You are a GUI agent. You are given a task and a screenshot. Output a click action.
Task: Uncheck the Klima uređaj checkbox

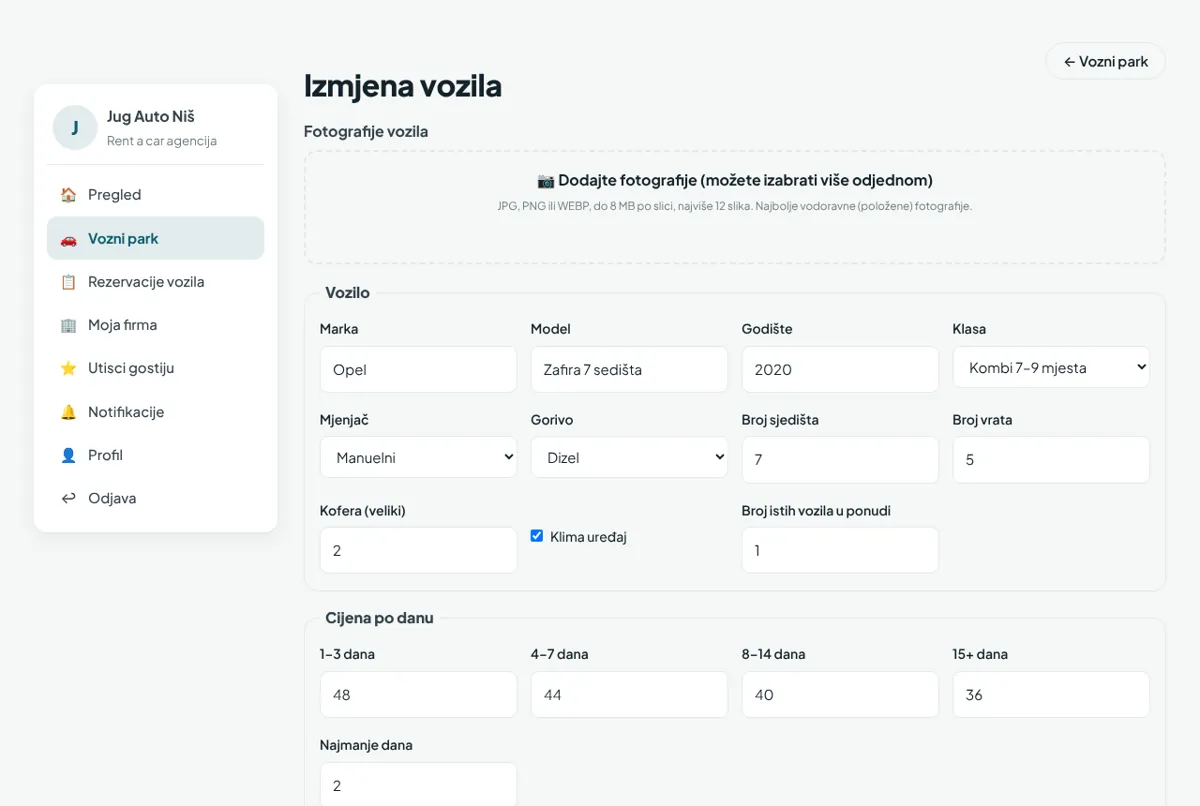[x=537, y=536]
